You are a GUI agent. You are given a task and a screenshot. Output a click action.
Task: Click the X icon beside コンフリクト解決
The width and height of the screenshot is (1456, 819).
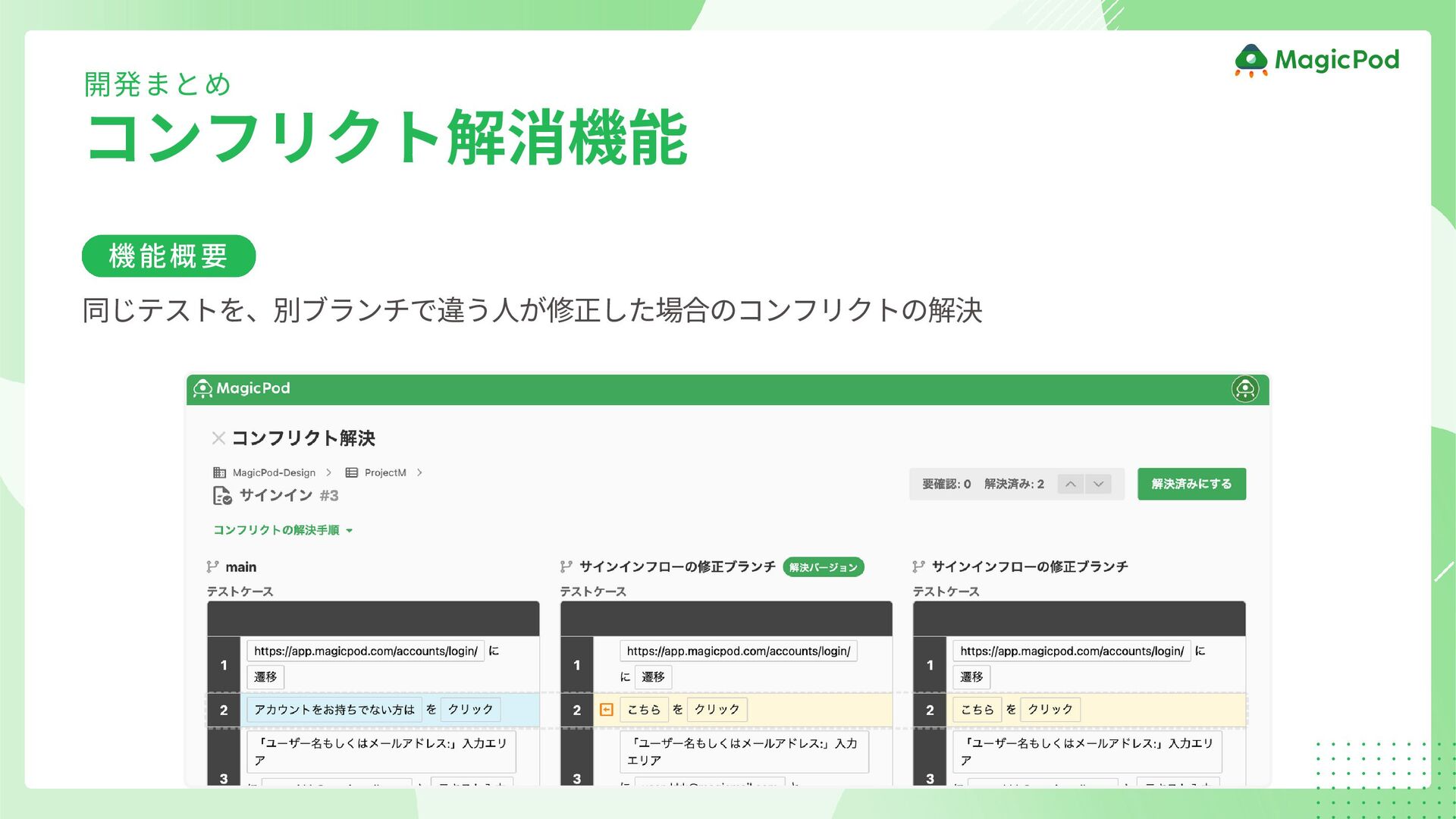218,438
